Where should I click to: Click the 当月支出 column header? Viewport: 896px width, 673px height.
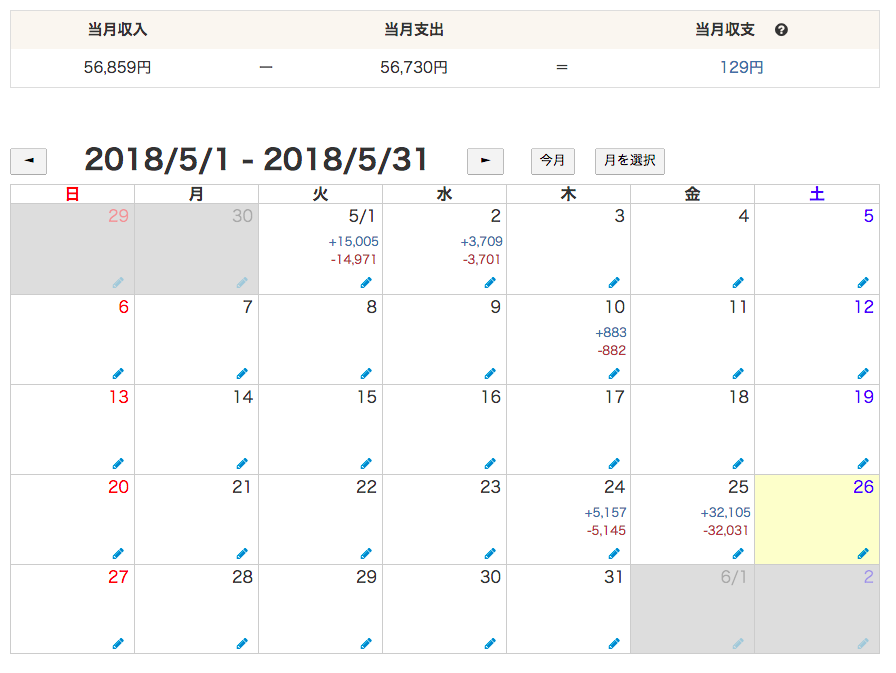coord(414,30)
